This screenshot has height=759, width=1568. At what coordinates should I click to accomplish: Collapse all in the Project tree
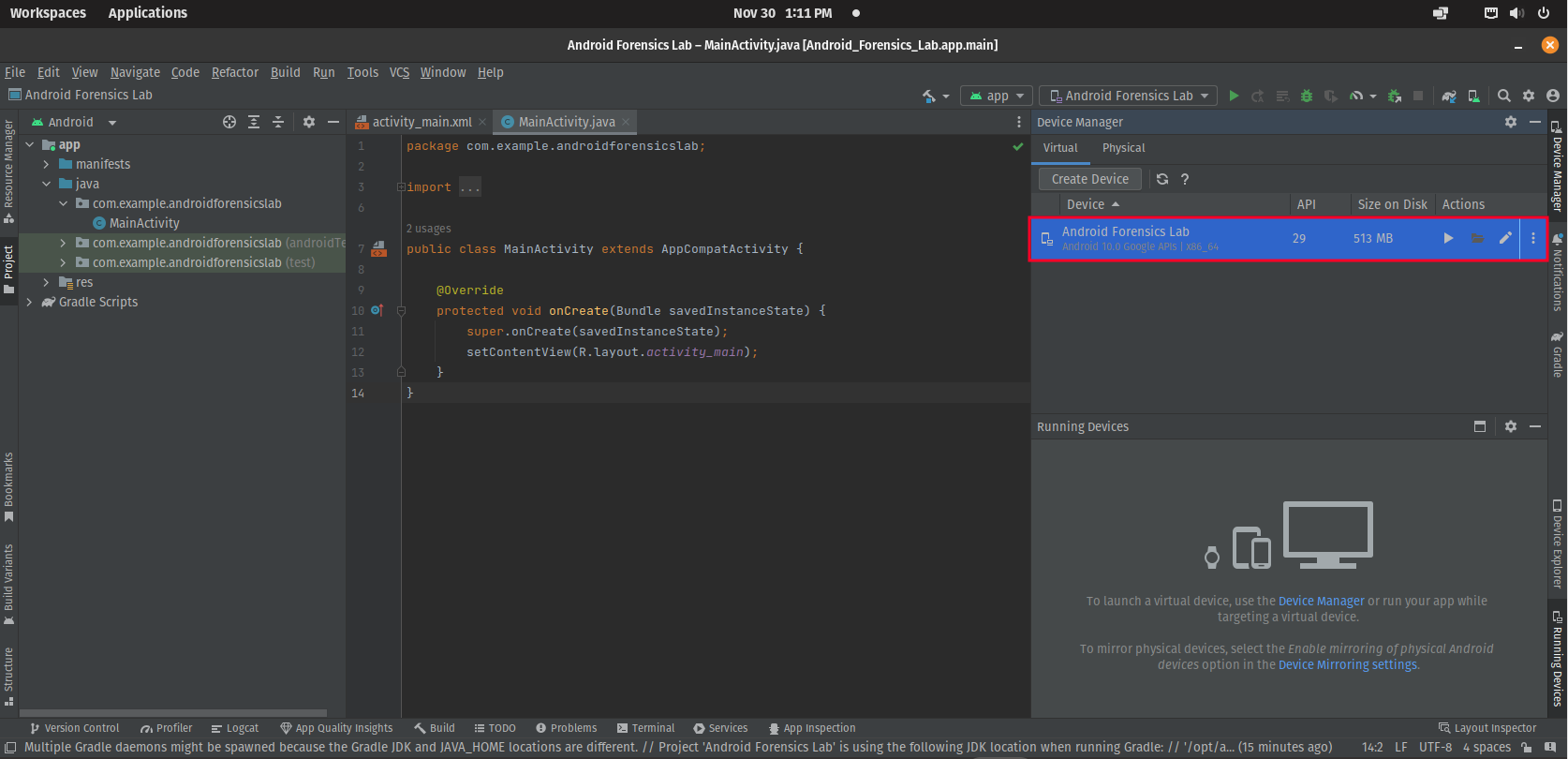click(278, 122)
